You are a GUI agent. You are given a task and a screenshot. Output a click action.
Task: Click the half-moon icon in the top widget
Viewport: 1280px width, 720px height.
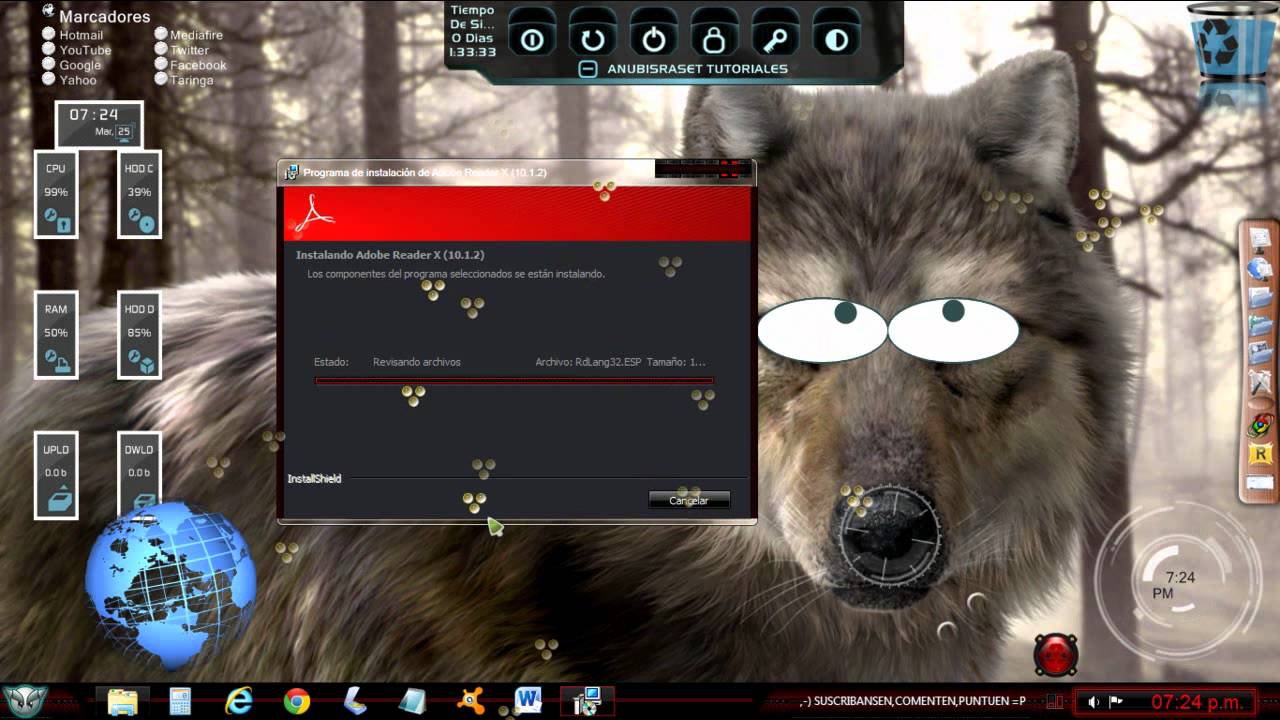[836, 39]
